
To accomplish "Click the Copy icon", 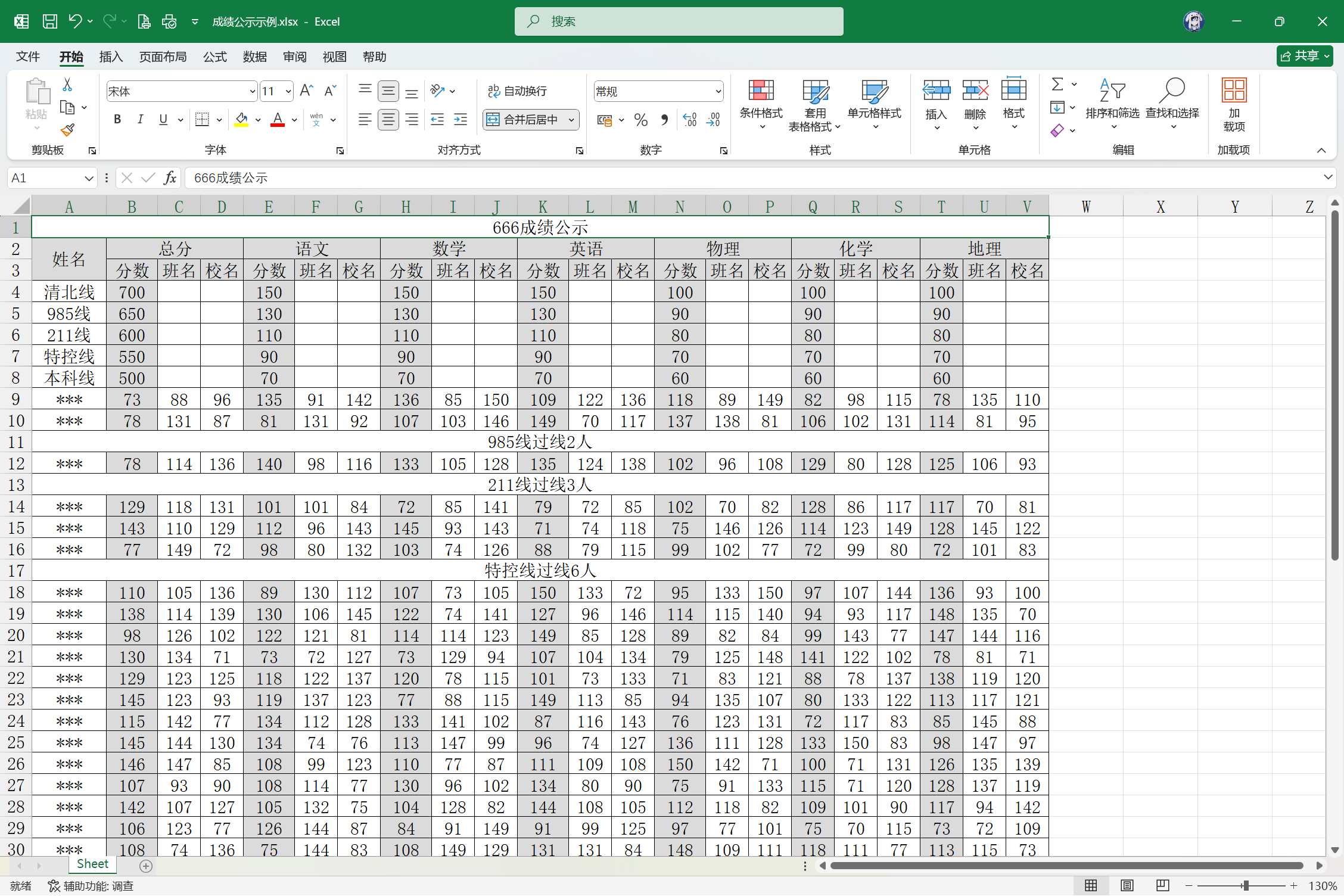I will click(x=67, y=108).
